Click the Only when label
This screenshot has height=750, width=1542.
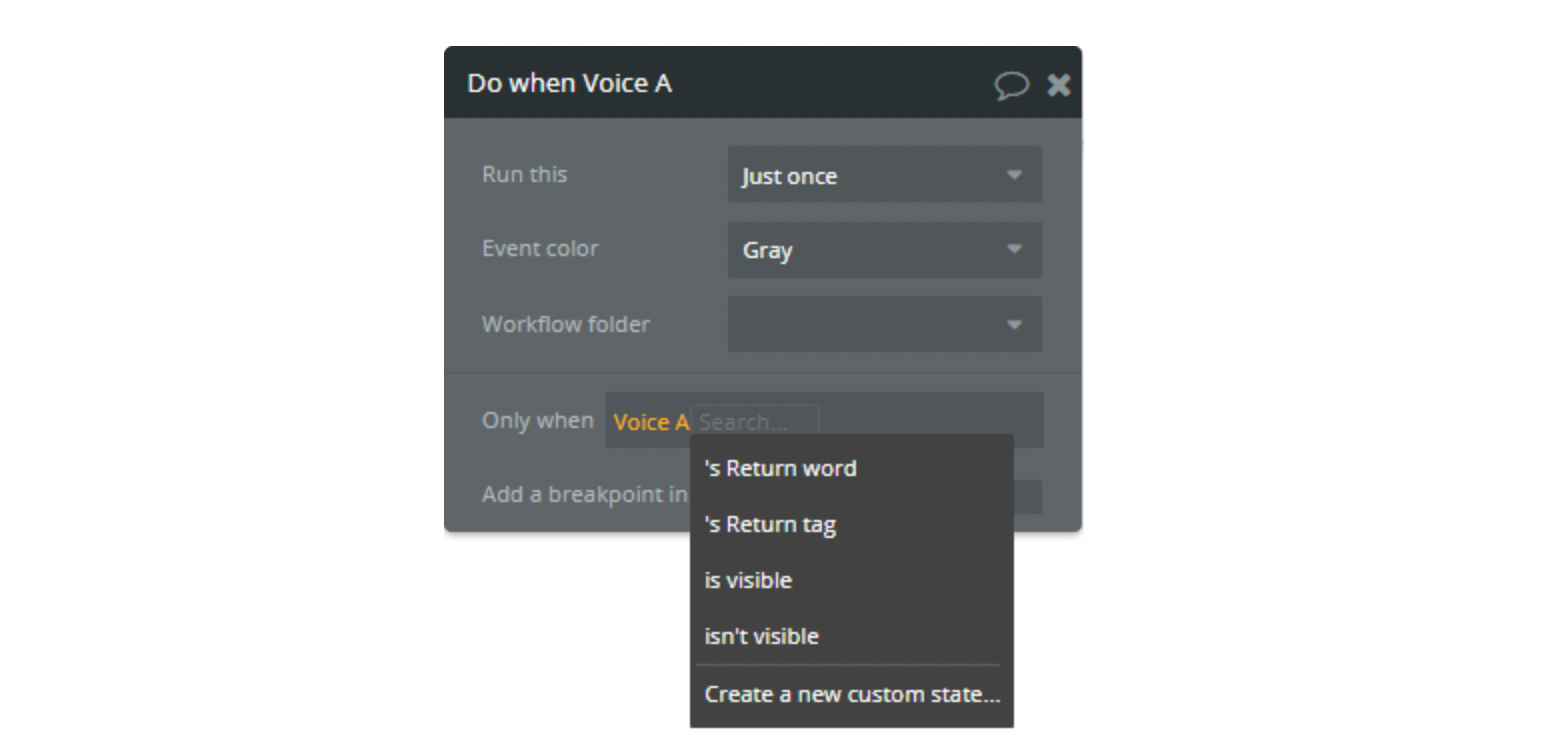[538, 420]
